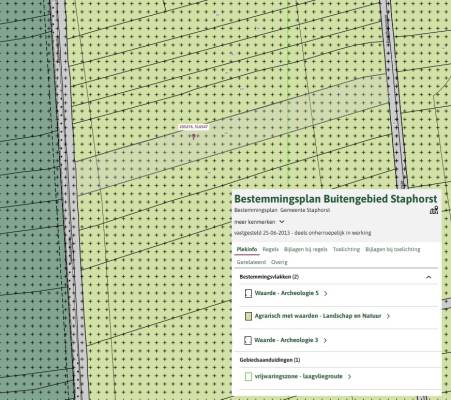
Task: Open the vrijwaringszone - laagvliegroute link
Action: tap(298, 376)
